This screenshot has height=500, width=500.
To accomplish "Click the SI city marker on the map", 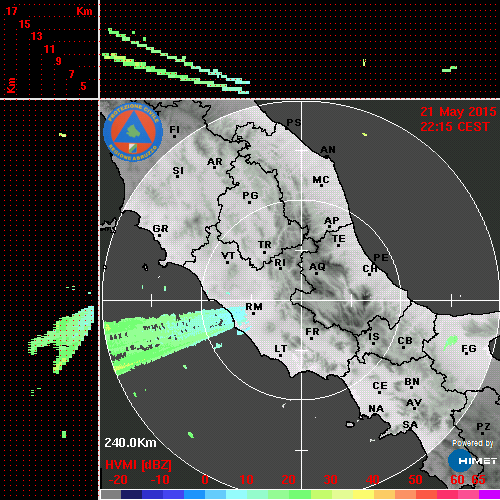I will tap(178, 172).
